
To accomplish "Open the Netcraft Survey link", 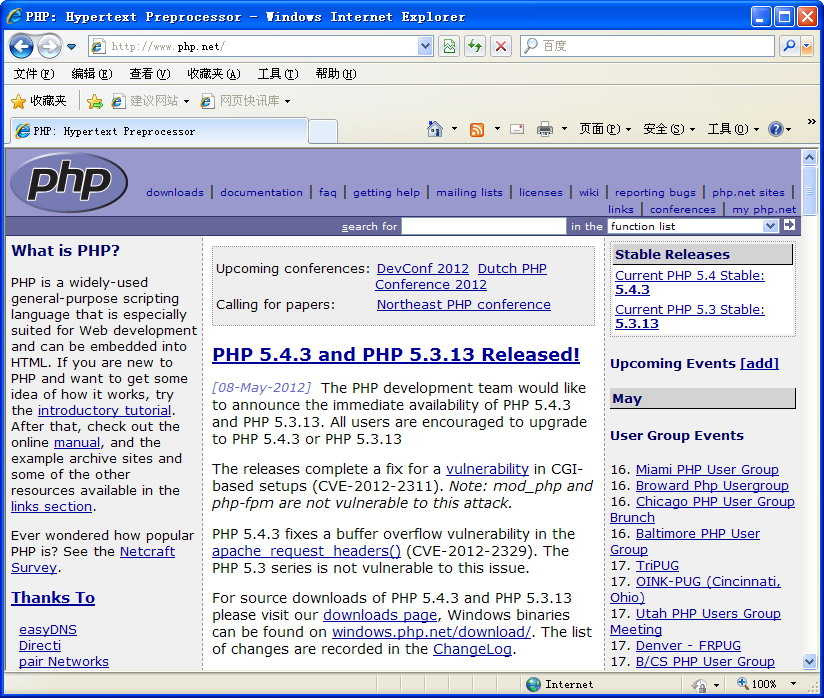I will click(x=93, y=559).
